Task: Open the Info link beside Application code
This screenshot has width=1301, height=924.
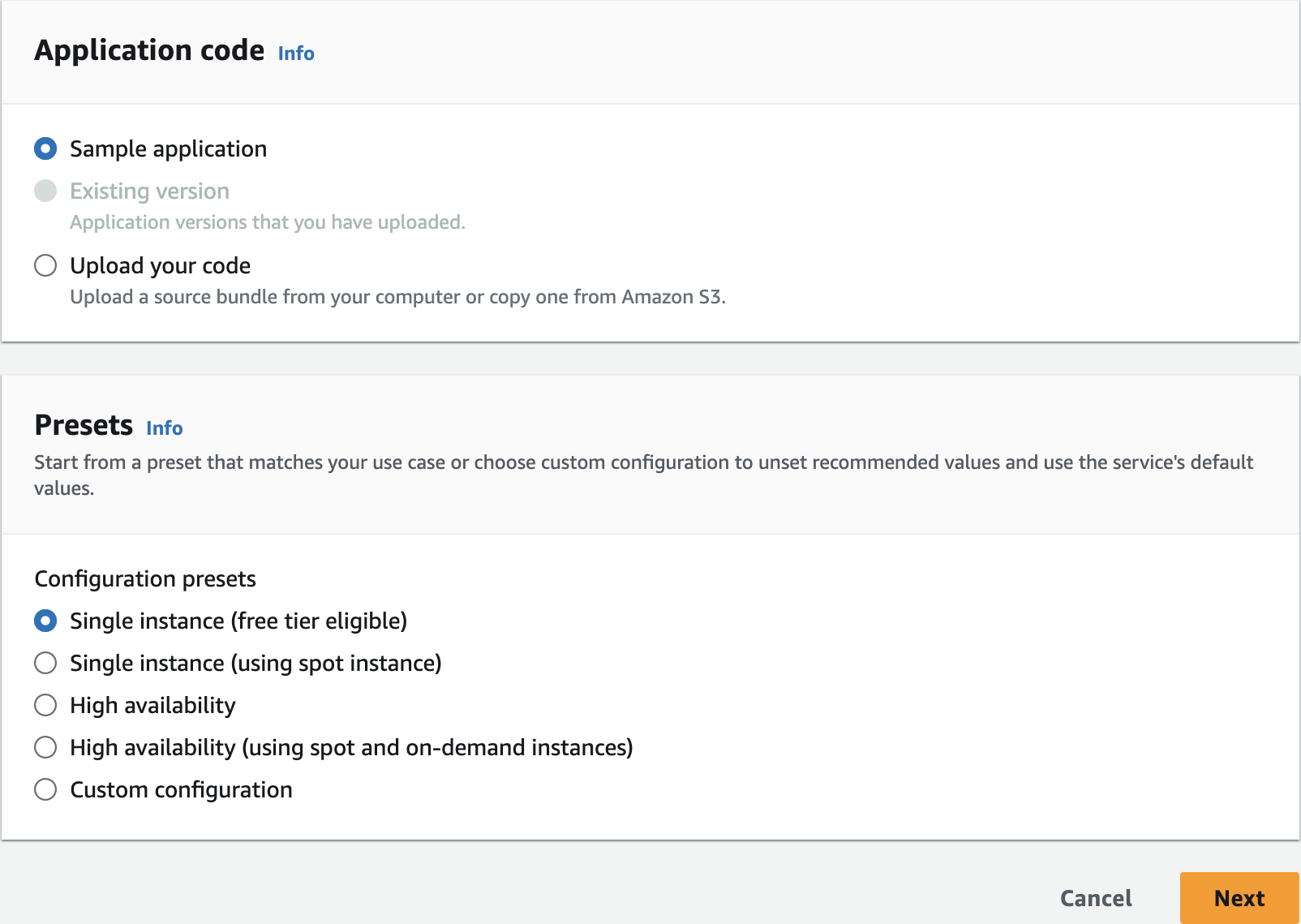Action: pyautogui.click(x=296, y=54)
